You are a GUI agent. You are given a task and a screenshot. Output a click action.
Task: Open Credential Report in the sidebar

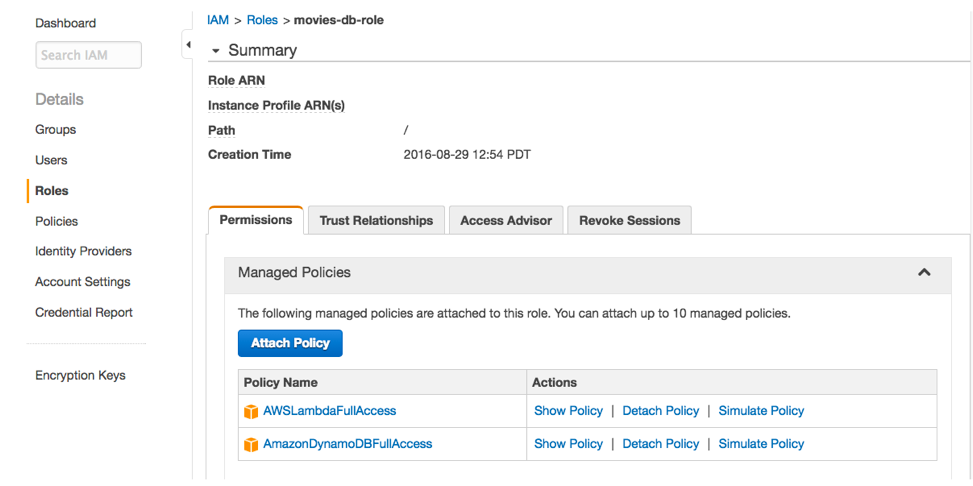point(84,312)
